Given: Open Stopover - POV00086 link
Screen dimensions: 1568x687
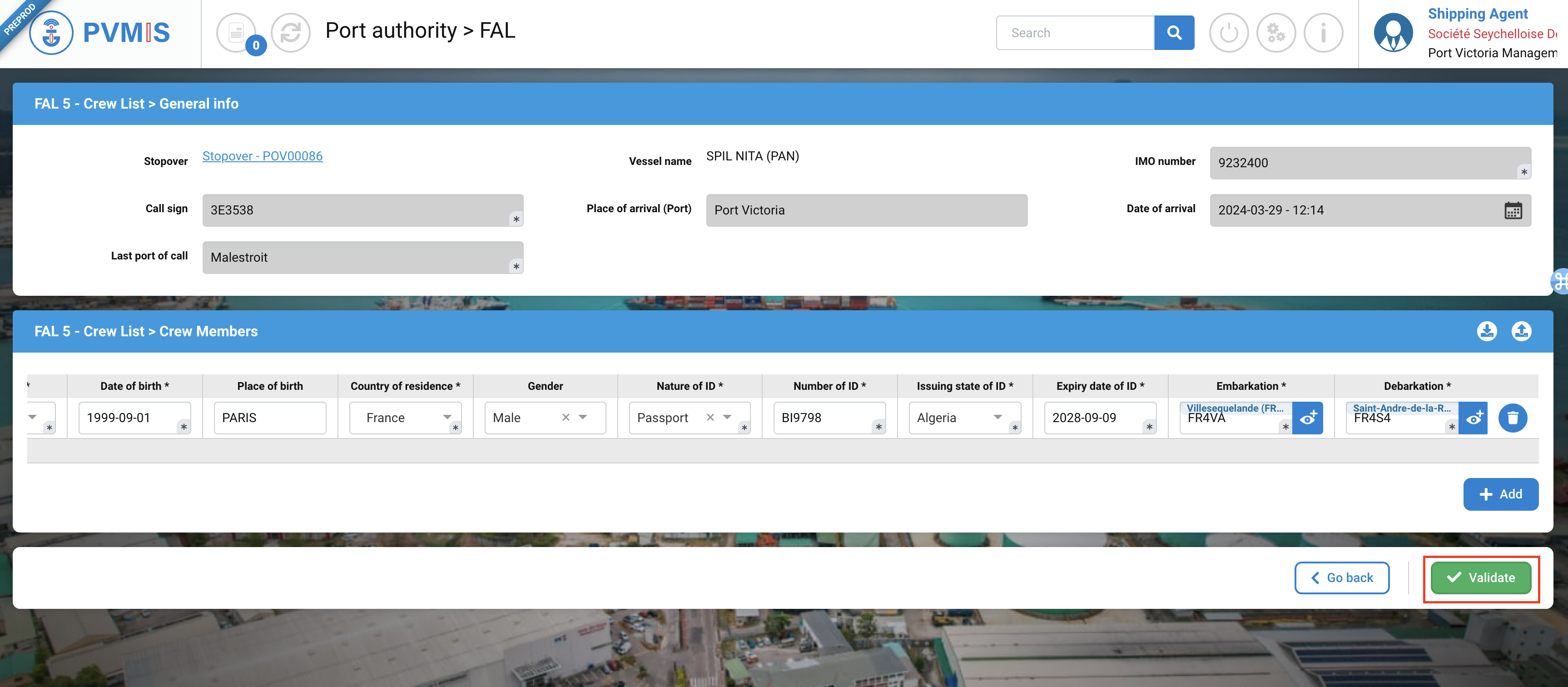Looking at the screenshot, I should point(263,156).
